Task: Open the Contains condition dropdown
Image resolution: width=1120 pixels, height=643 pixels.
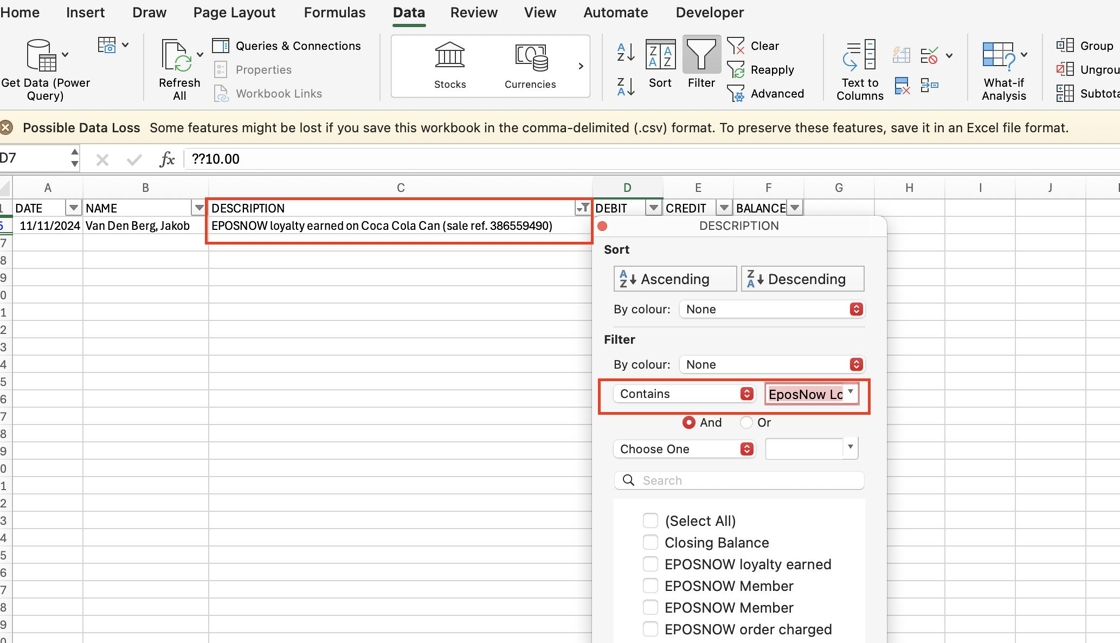Action: [684, 394]
